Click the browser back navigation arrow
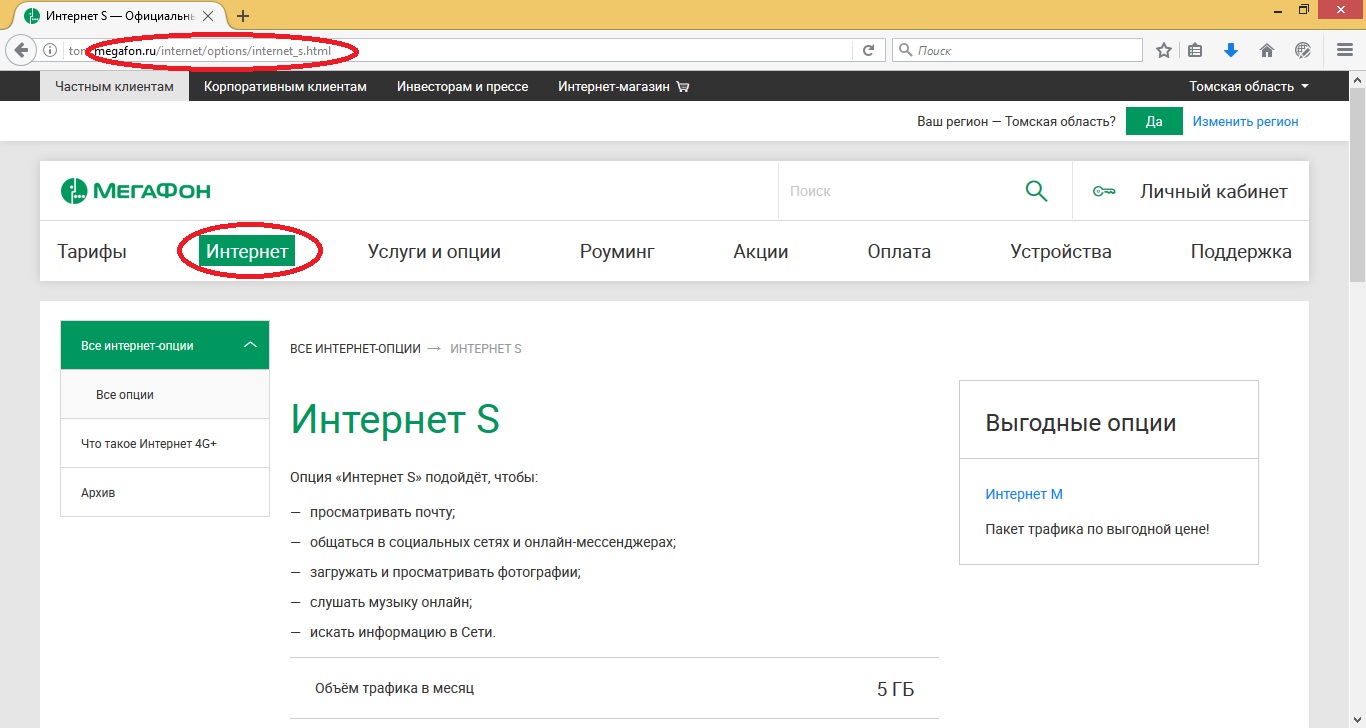Screen dimensions: 1366x728 coord(21,49)
